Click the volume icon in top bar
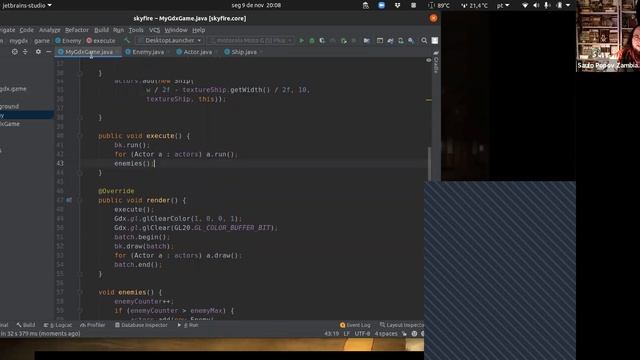This screenshot has height=360, width=640. point(536,5)
